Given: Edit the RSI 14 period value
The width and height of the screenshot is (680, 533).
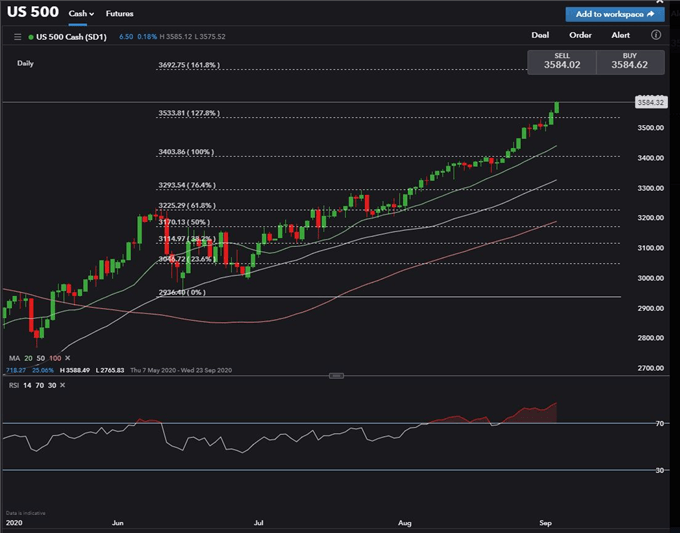Looking at the screenshot, I should 27,385.
